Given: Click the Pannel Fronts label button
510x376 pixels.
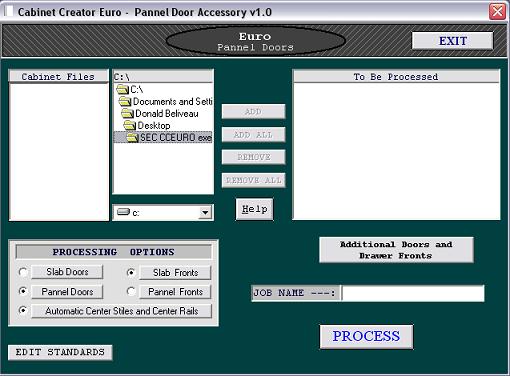Looking at the screenshot, I should (175, 292).
